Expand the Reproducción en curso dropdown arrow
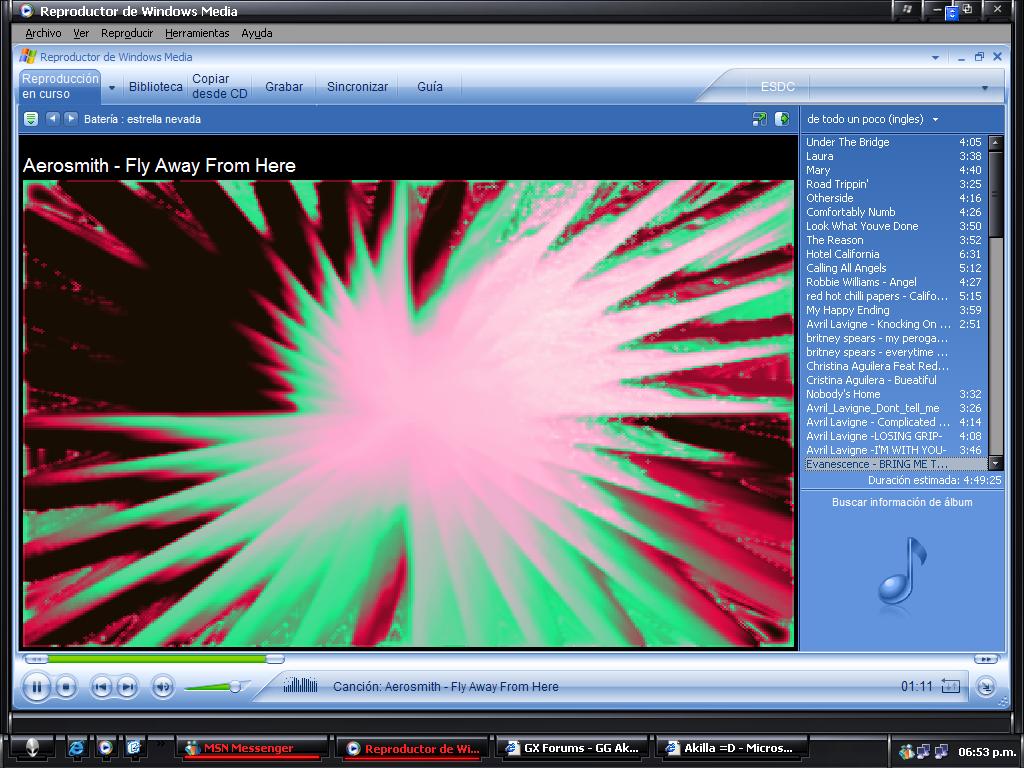The image size is (1024, 768). coord(112,88)
